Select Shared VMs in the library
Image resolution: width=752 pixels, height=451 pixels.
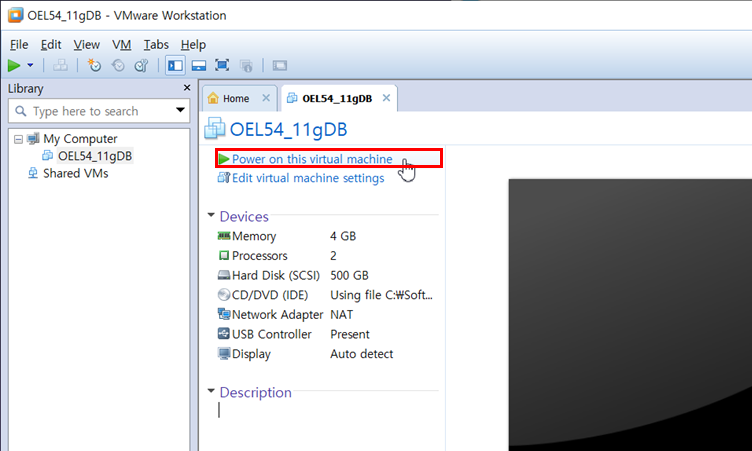point(75,173)
